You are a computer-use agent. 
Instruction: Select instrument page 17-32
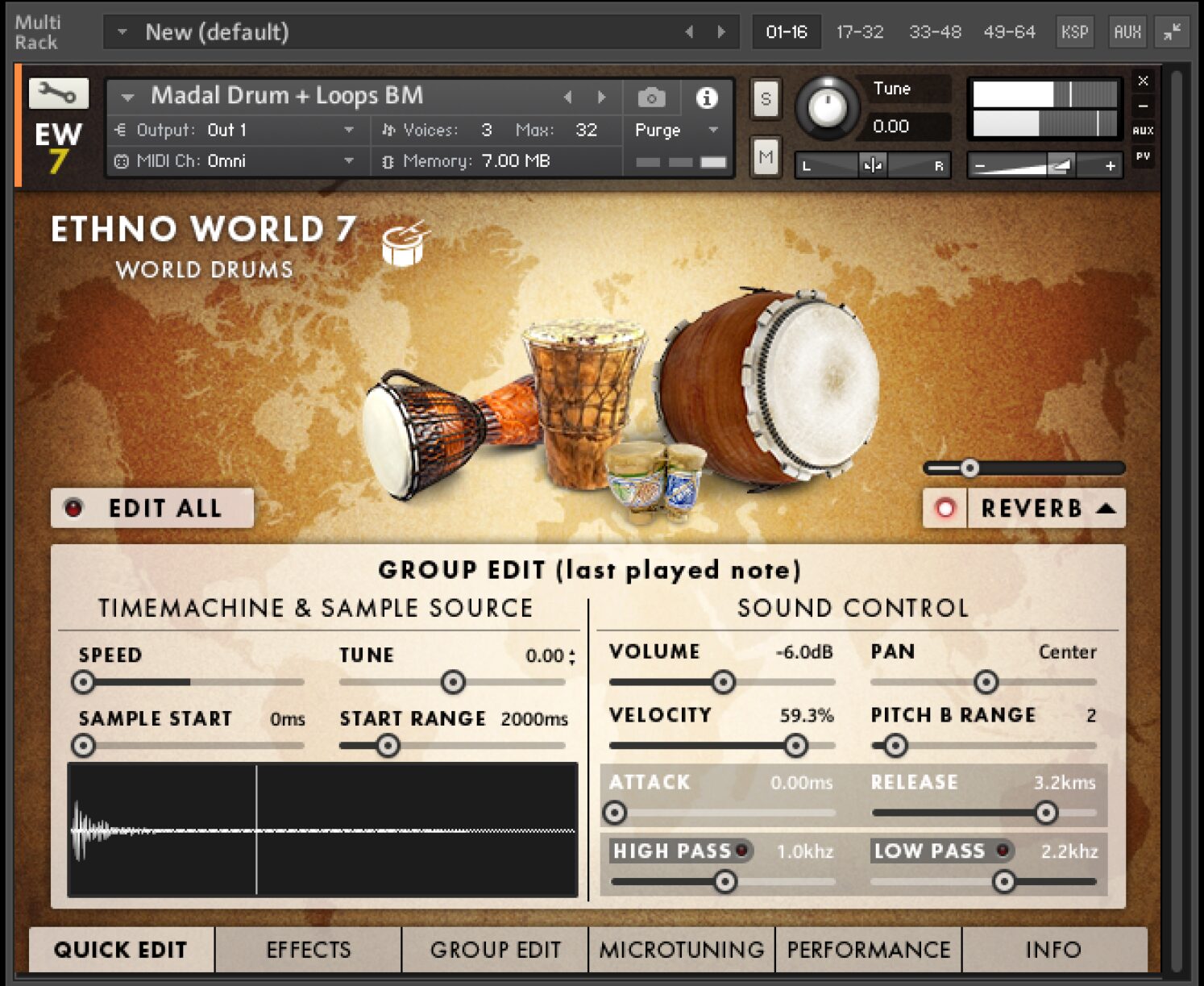coord(860,32)
